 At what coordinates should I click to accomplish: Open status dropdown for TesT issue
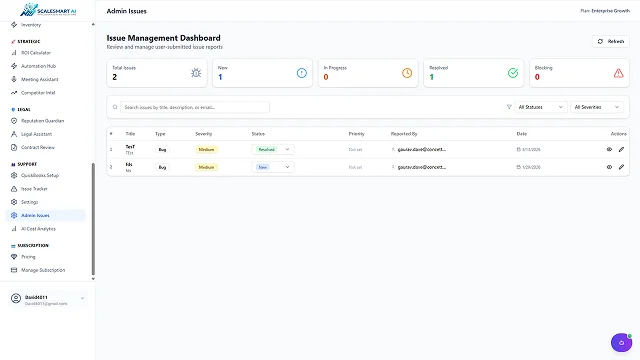[x=273, y=149]
